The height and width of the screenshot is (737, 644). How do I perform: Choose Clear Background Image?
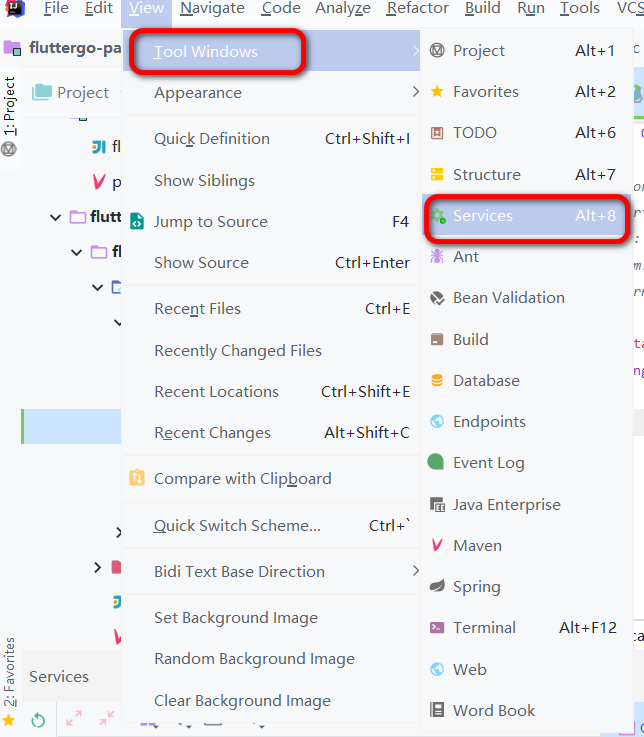pos(272,700)
